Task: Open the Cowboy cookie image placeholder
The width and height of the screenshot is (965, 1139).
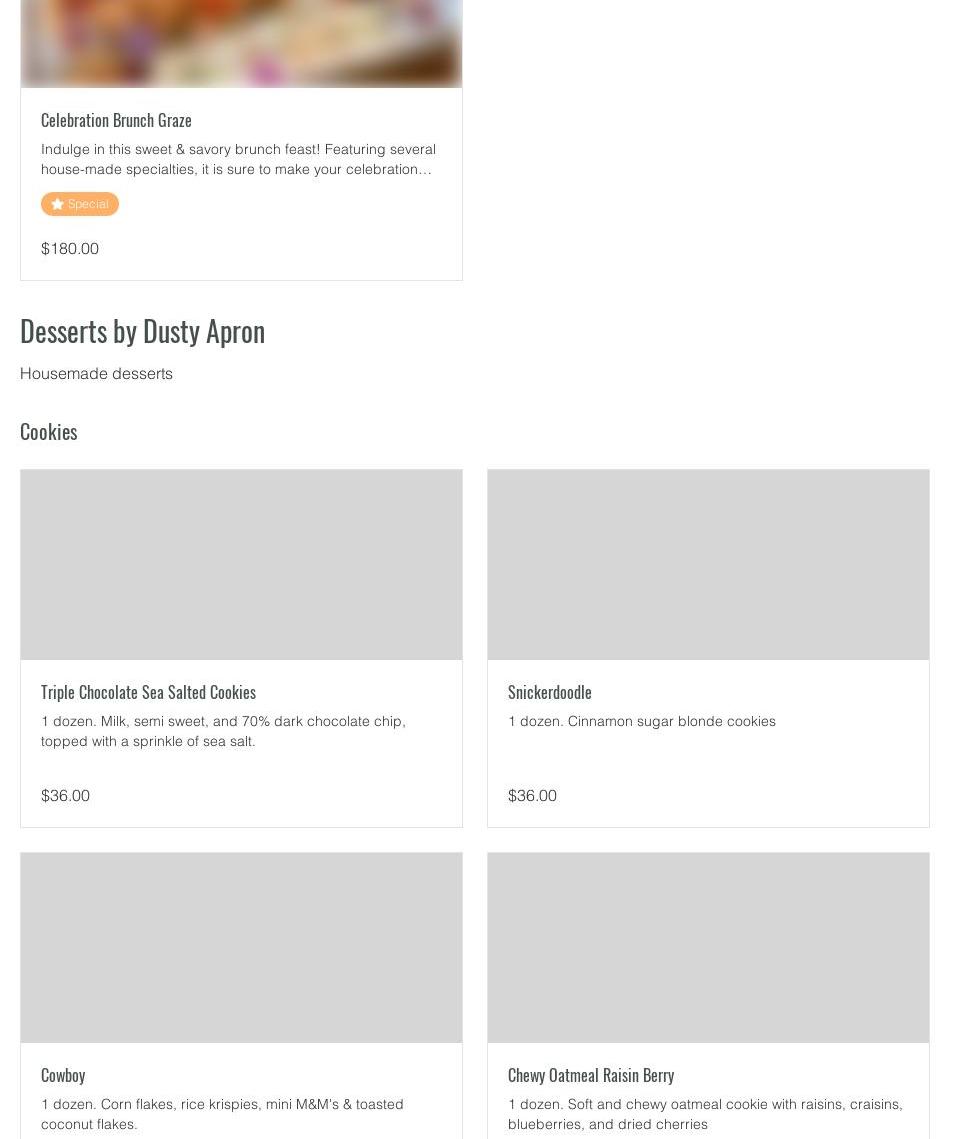Action: point(241,947)
